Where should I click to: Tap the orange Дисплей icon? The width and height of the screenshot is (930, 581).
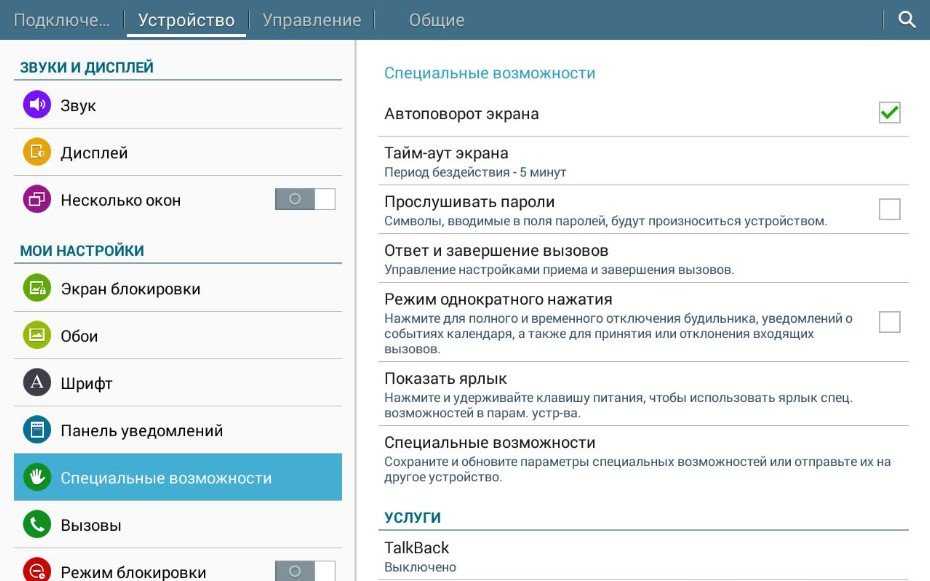click(37, 152)
